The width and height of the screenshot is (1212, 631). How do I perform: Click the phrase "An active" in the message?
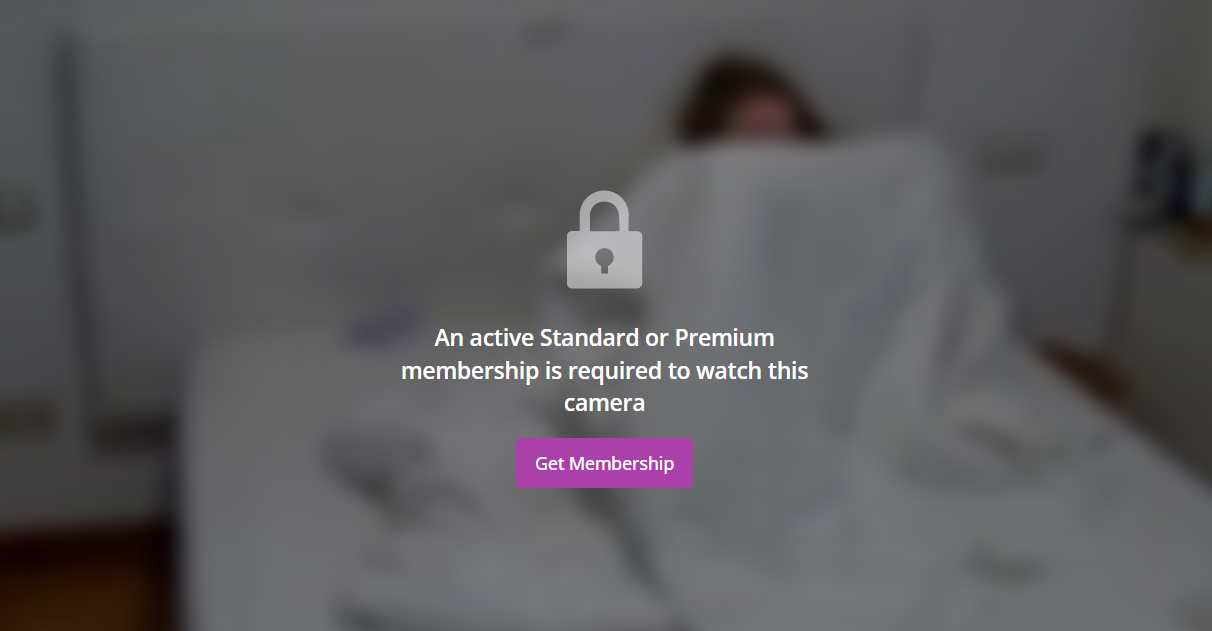484,337
